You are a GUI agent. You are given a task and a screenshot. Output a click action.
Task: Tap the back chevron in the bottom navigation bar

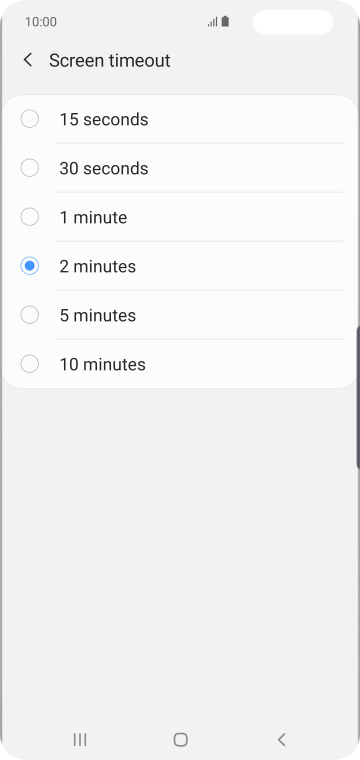(281, 739)
